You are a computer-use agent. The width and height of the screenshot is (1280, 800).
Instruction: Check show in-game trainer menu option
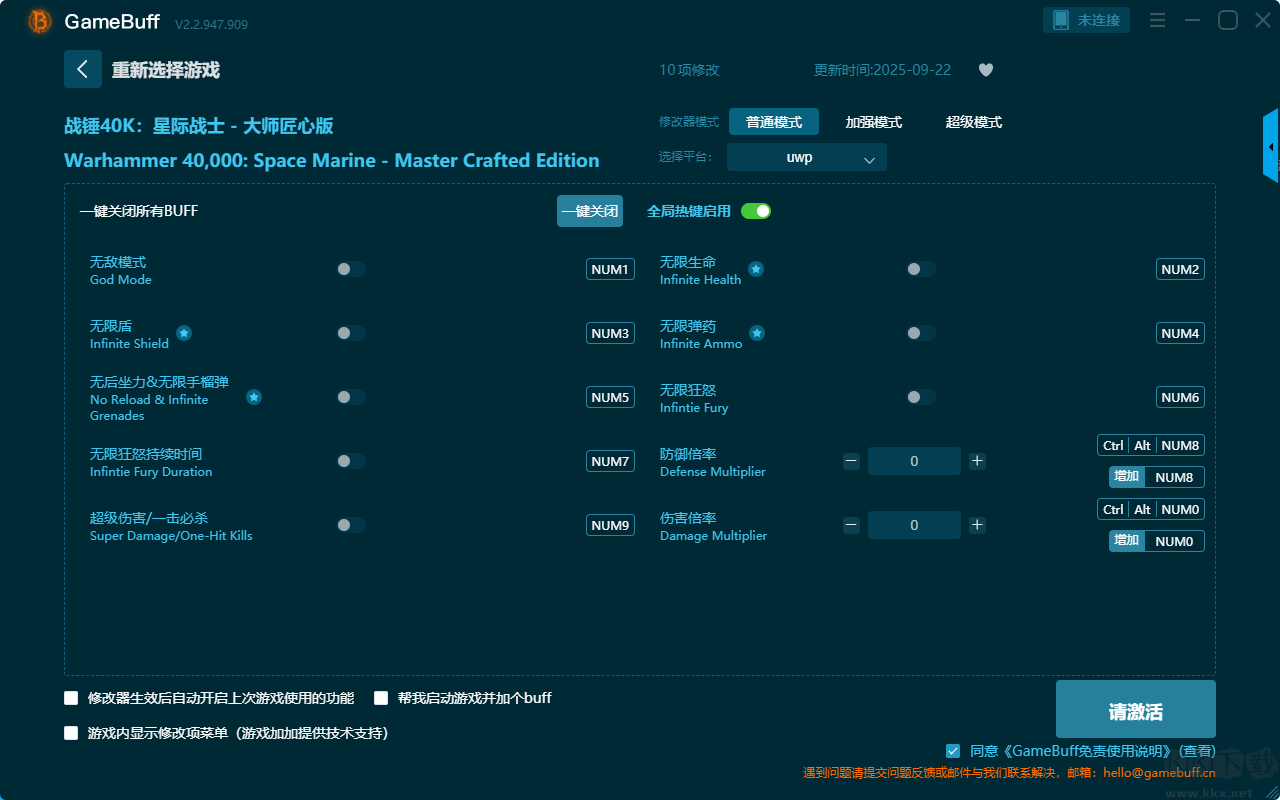pyautogui.click(x=71, y=733)
